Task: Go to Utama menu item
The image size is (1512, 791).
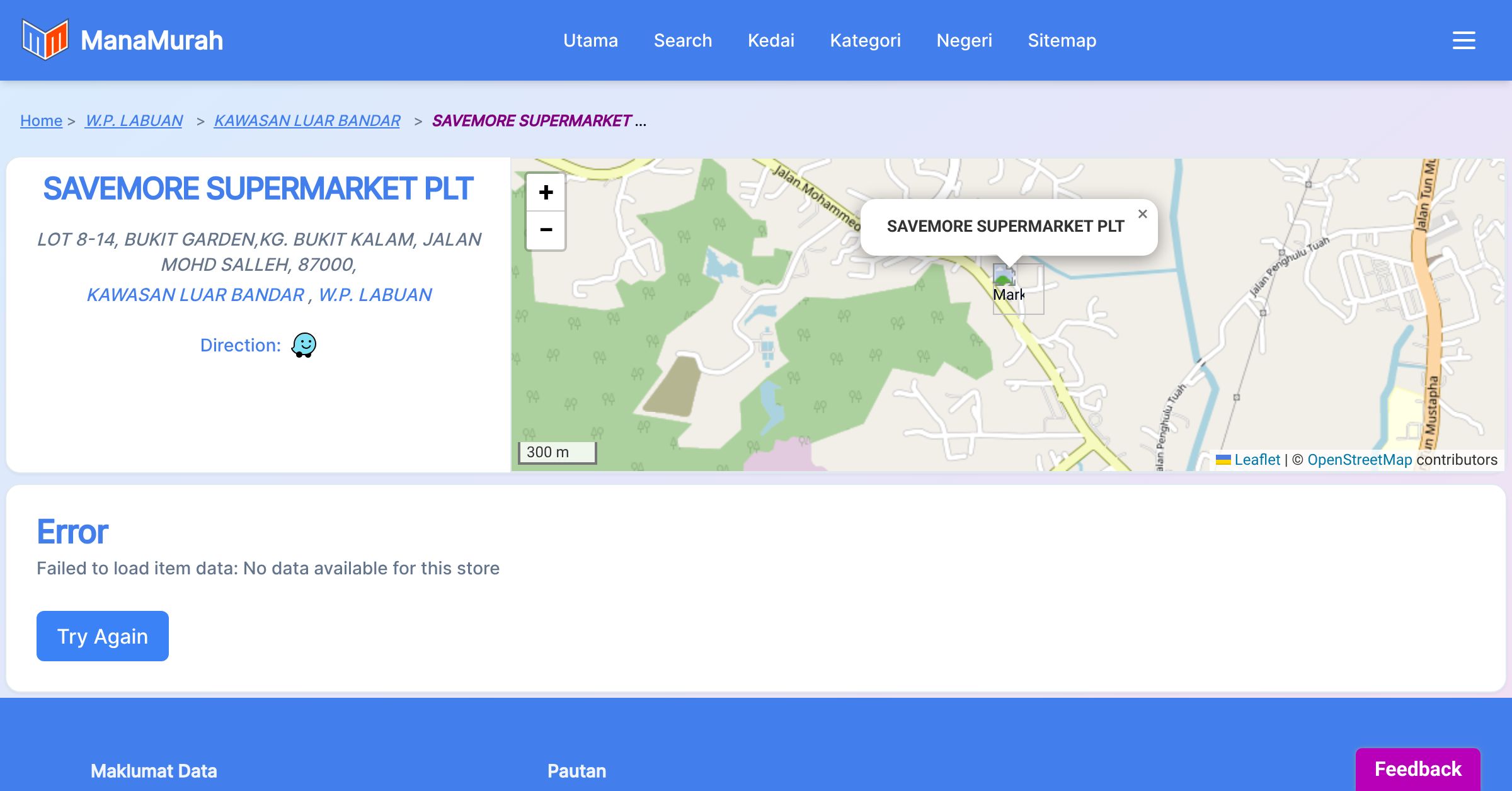Action: (590, 40)
